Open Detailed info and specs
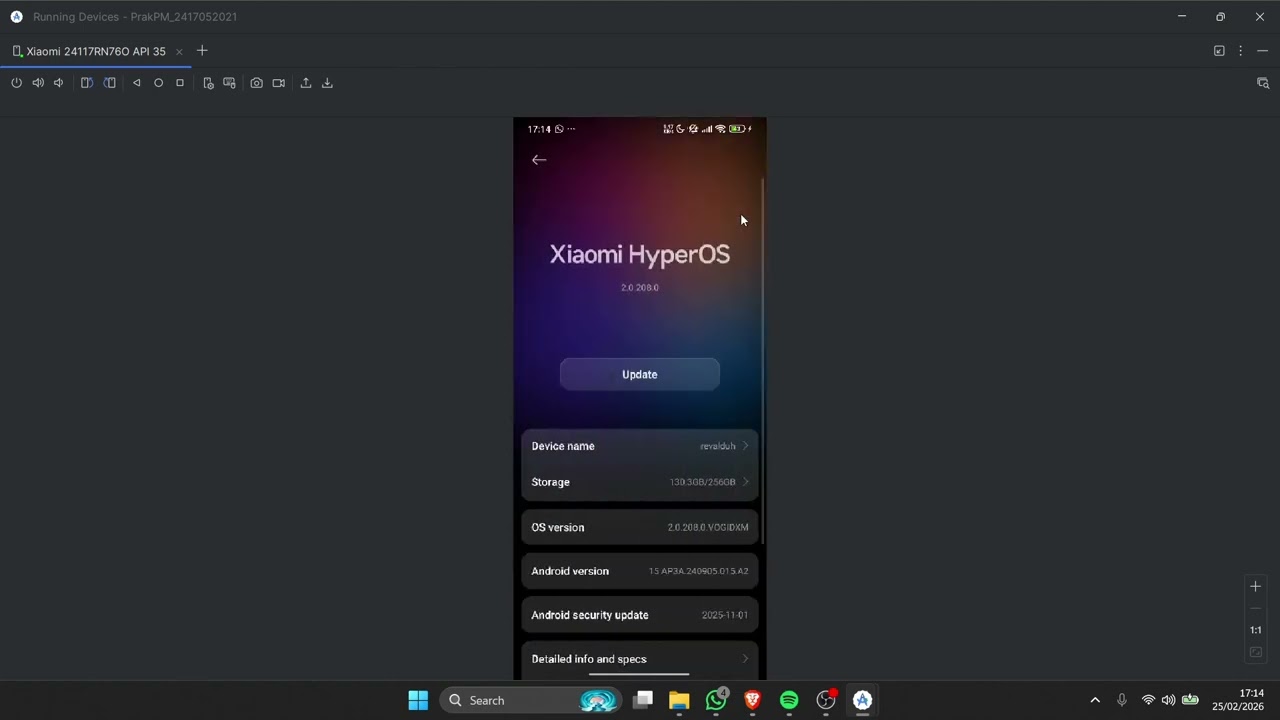The image size is (1280, 720). pyautogui.click(x=640, y=659)
